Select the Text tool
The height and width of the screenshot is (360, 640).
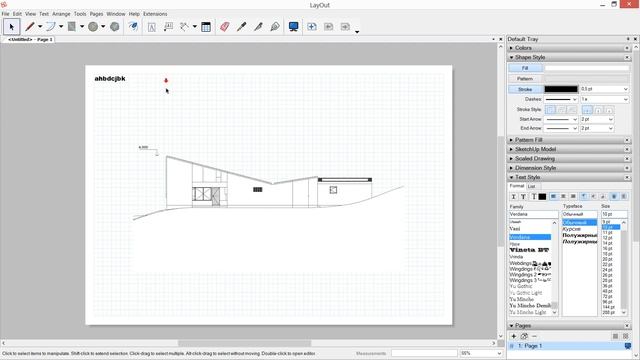(x=151, y=27)
